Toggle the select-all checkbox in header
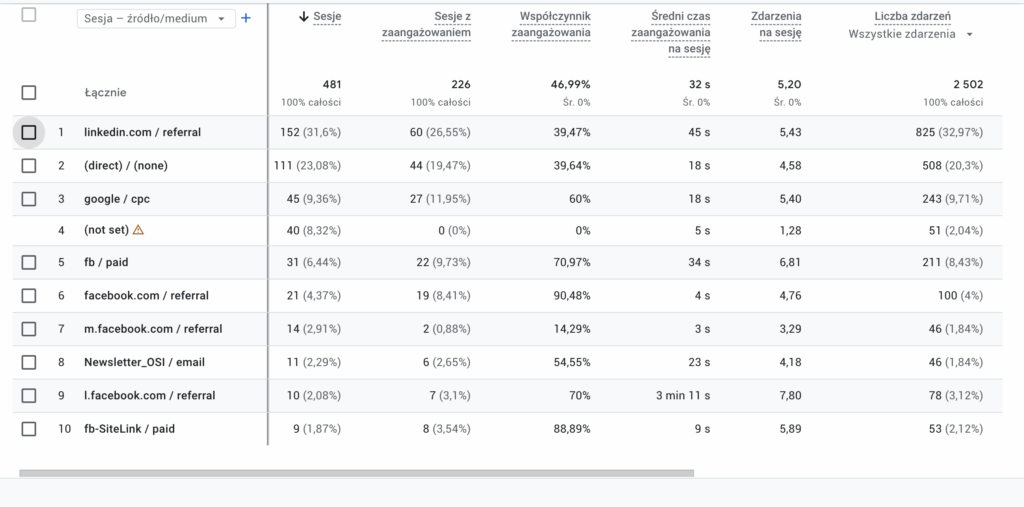This screenshot has width=1024, height=507. pos(29,15)
